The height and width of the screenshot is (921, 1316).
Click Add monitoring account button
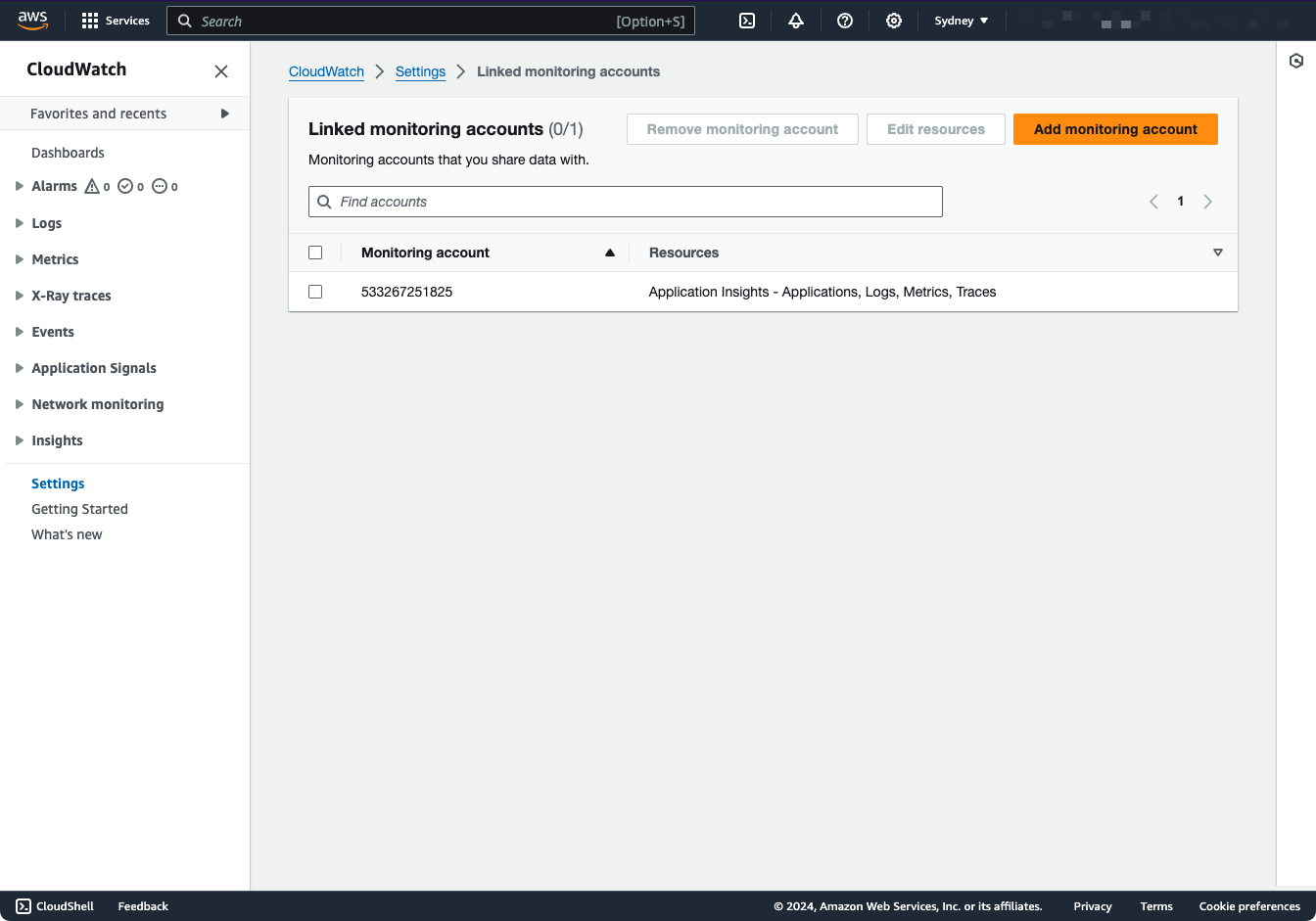click(x=1115, y=129)
